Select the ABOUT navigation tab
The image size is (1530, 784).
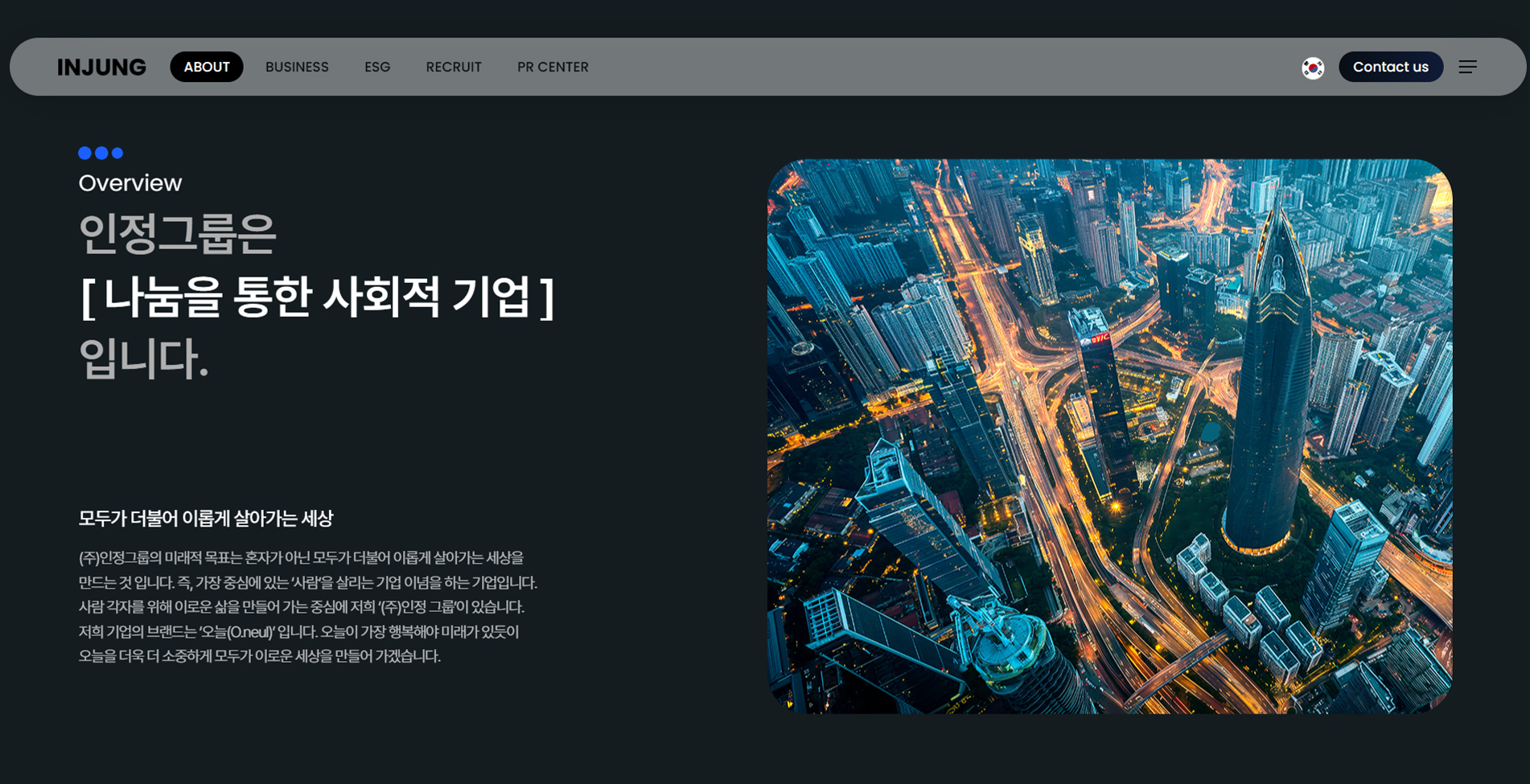click(206, 68)
